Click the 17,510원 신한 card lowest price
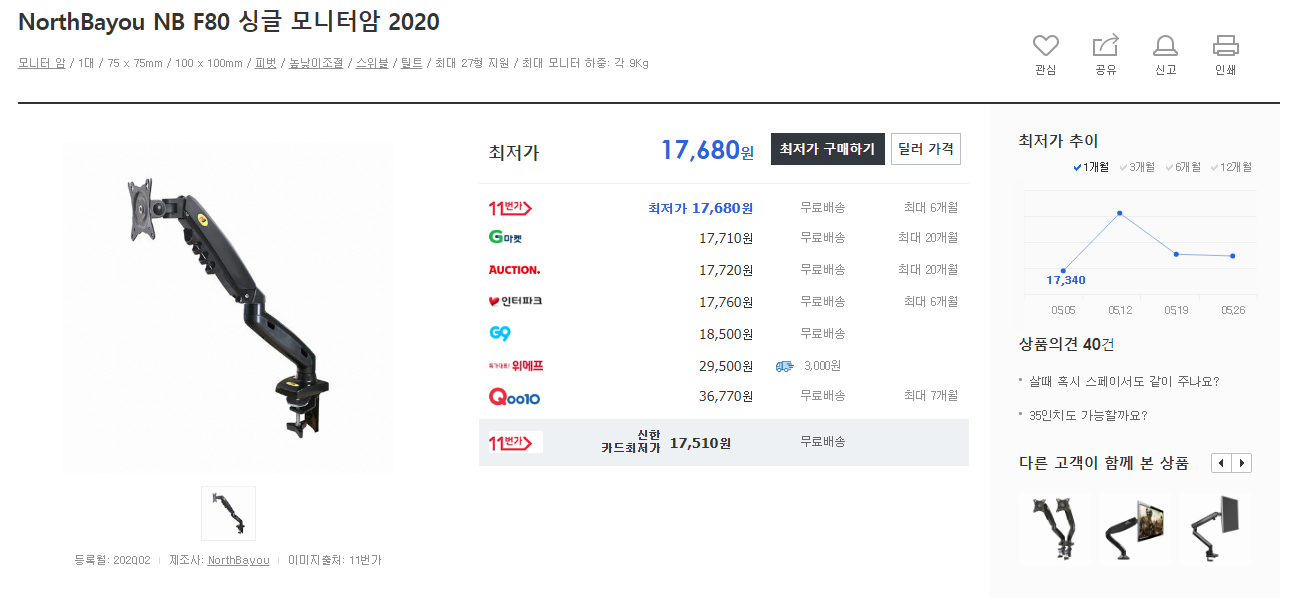Screen dimensions: 1313x602 click(700, 442)
